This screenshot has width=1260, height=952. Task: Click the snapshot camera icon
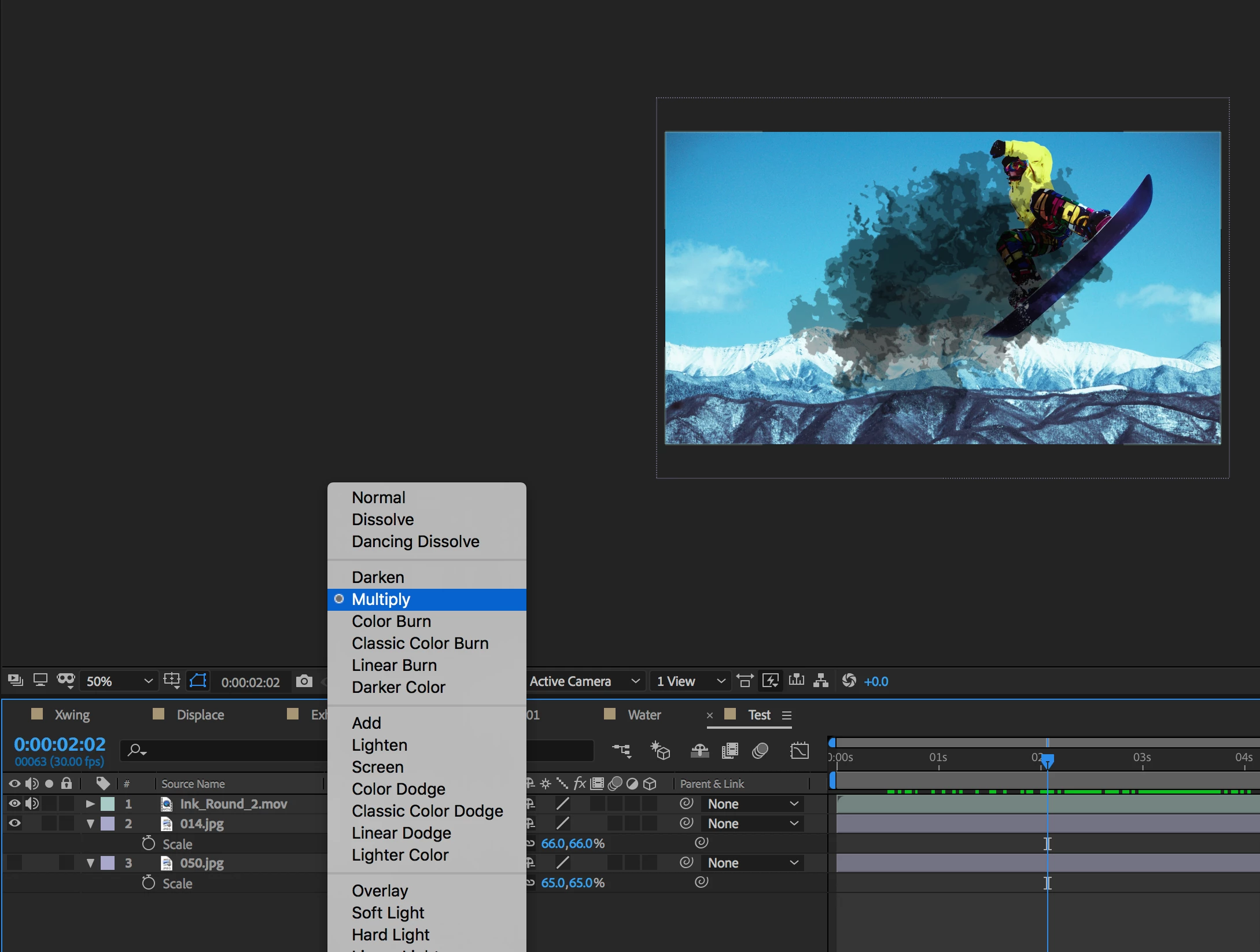click(304, 681)
